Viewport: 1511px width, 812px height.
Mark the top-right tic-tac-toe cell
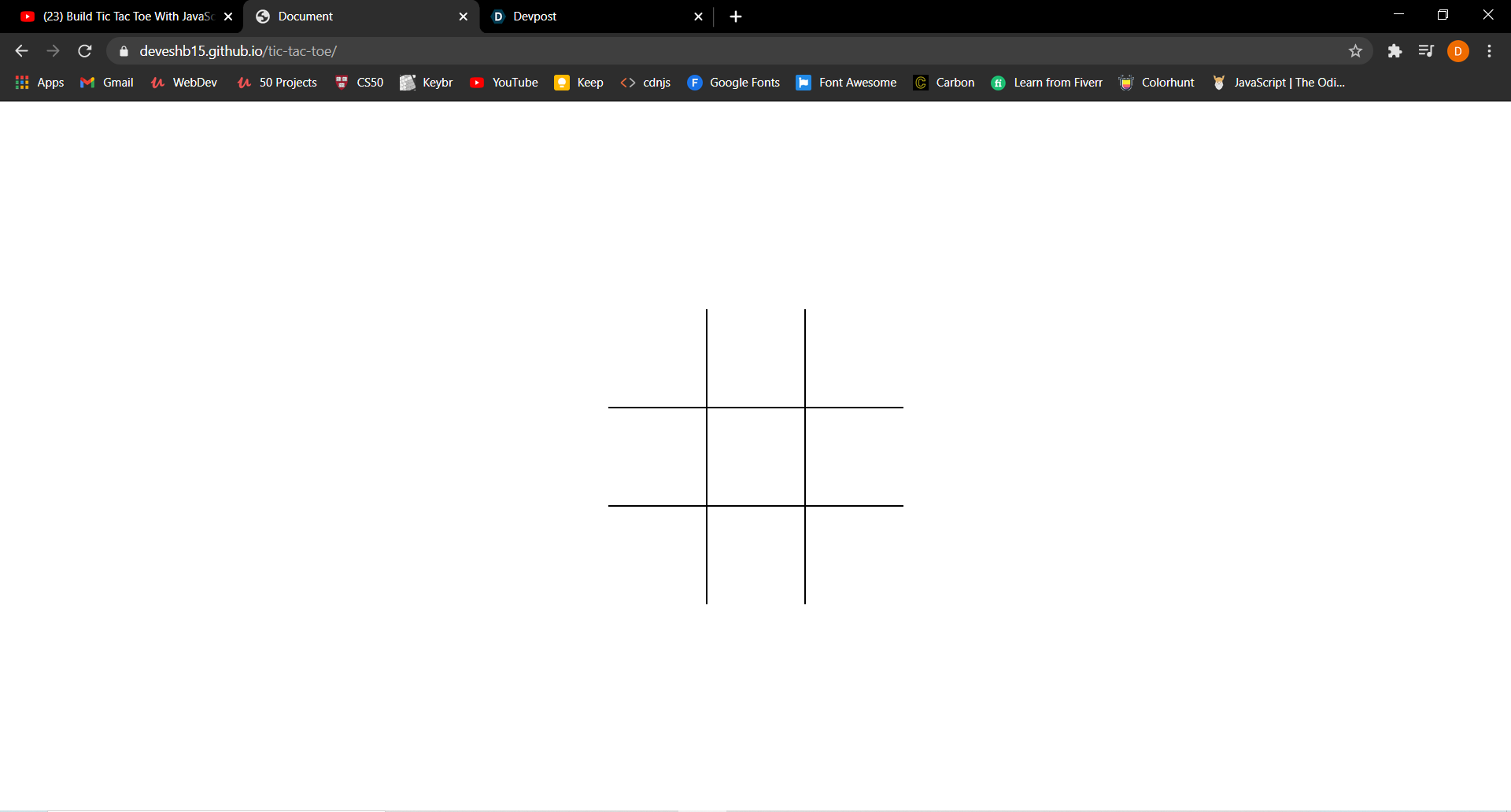coord(855,358)
